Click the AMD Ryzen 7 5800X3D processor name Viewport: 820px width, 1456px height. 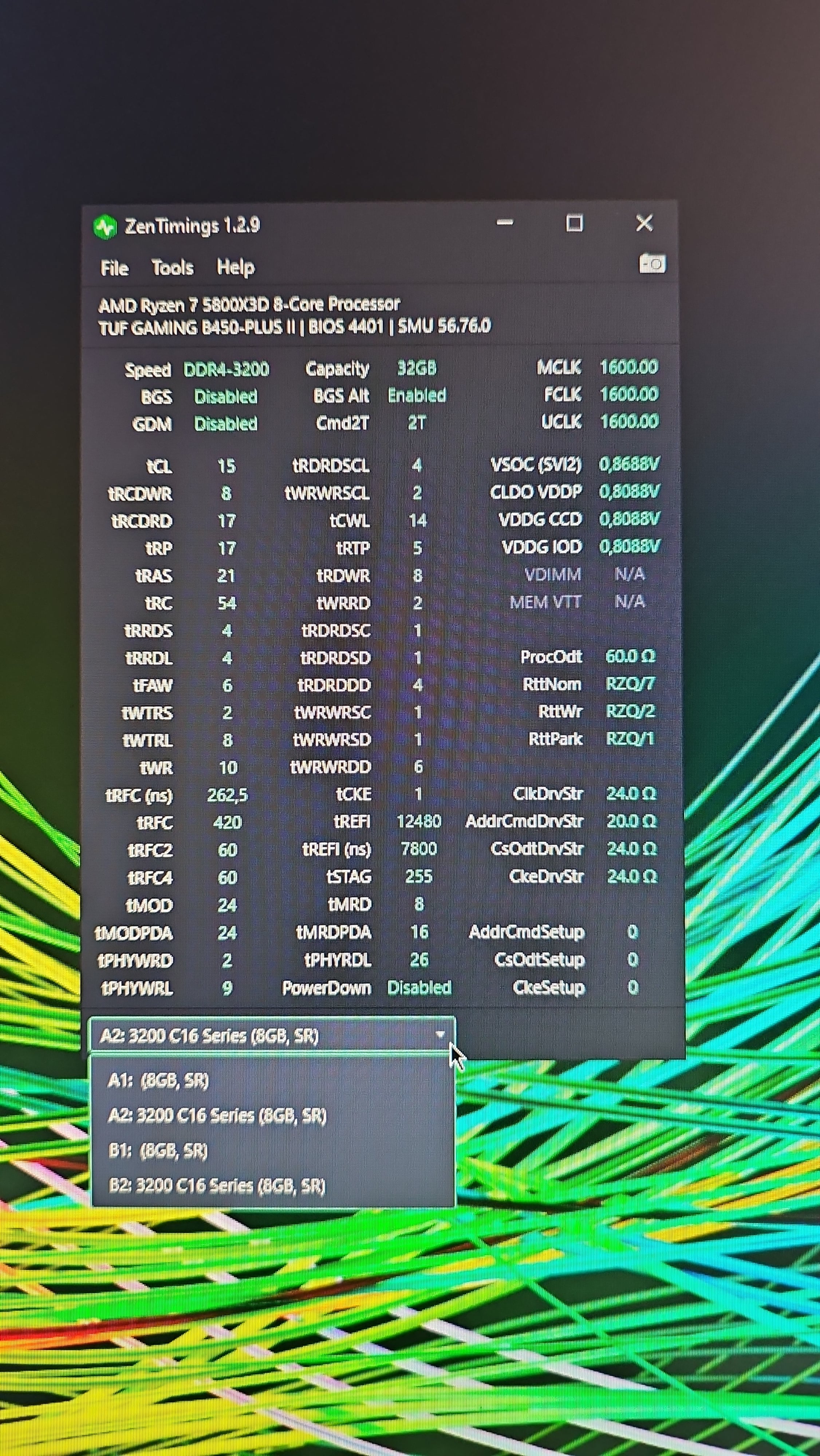pyautogui.click(x=249, y=305)
